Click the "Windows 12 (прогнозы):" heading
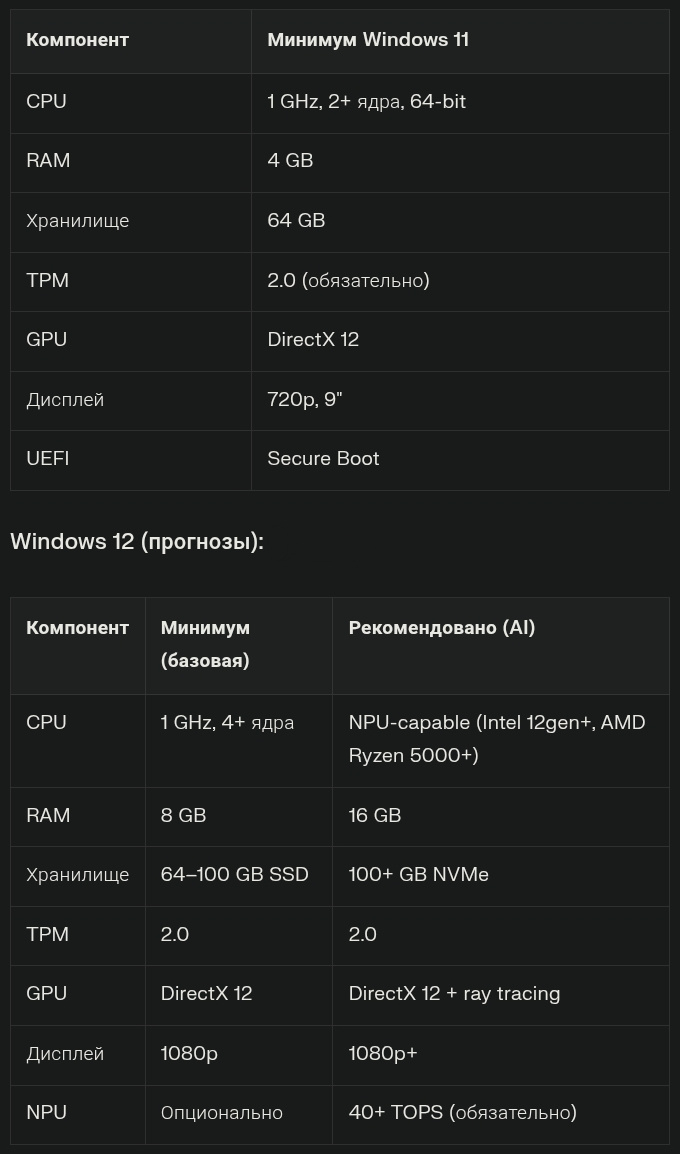This screenshot has width=680, height=1154. tap(137, 541)
